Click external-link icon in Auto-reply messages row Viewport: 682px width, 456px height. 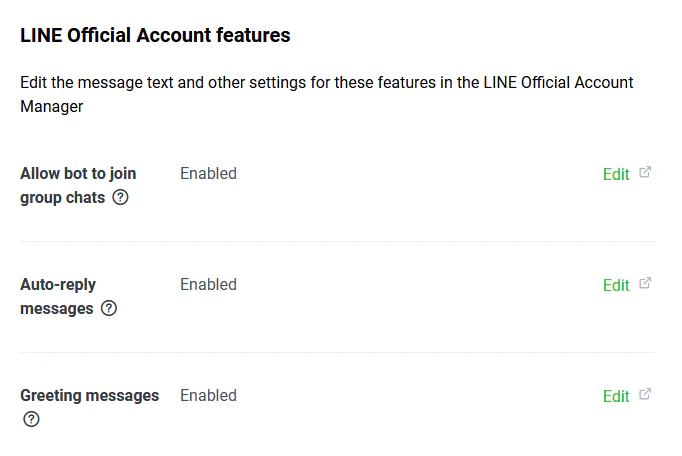click(x=645, y=283)
